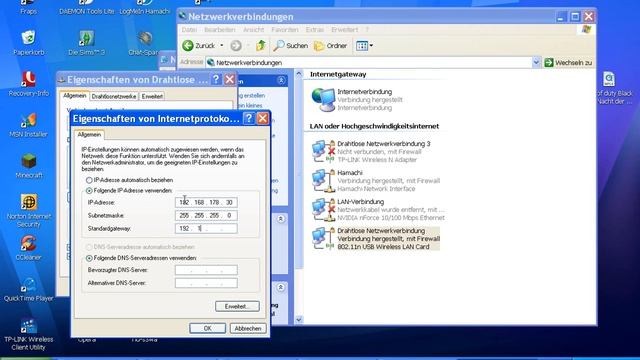Open the Adresse bar dropdown arrow
This screenshot has height=360, width=640.
[536, 62]
